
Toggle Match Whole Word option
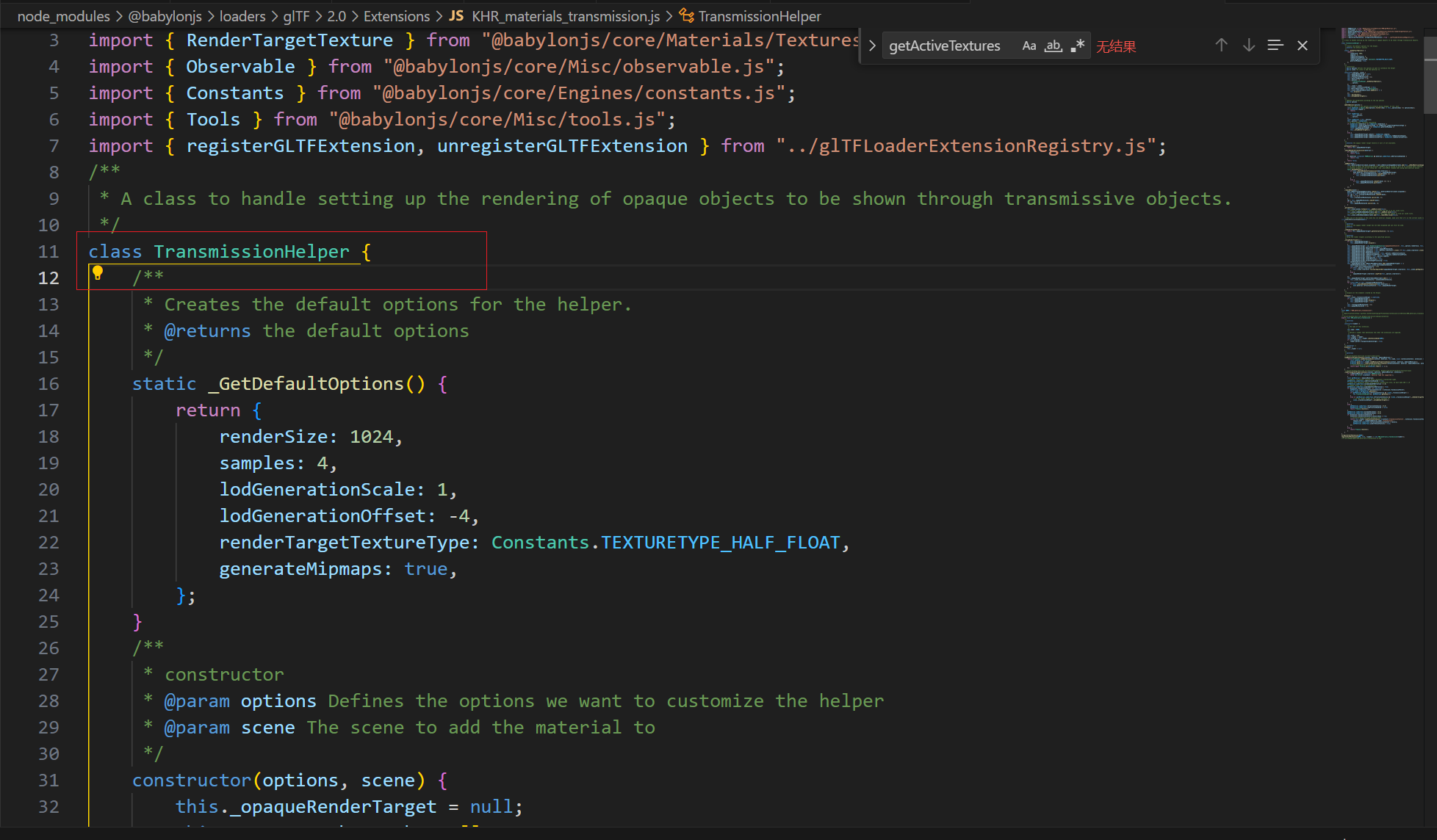click(x=1054, y=46)
